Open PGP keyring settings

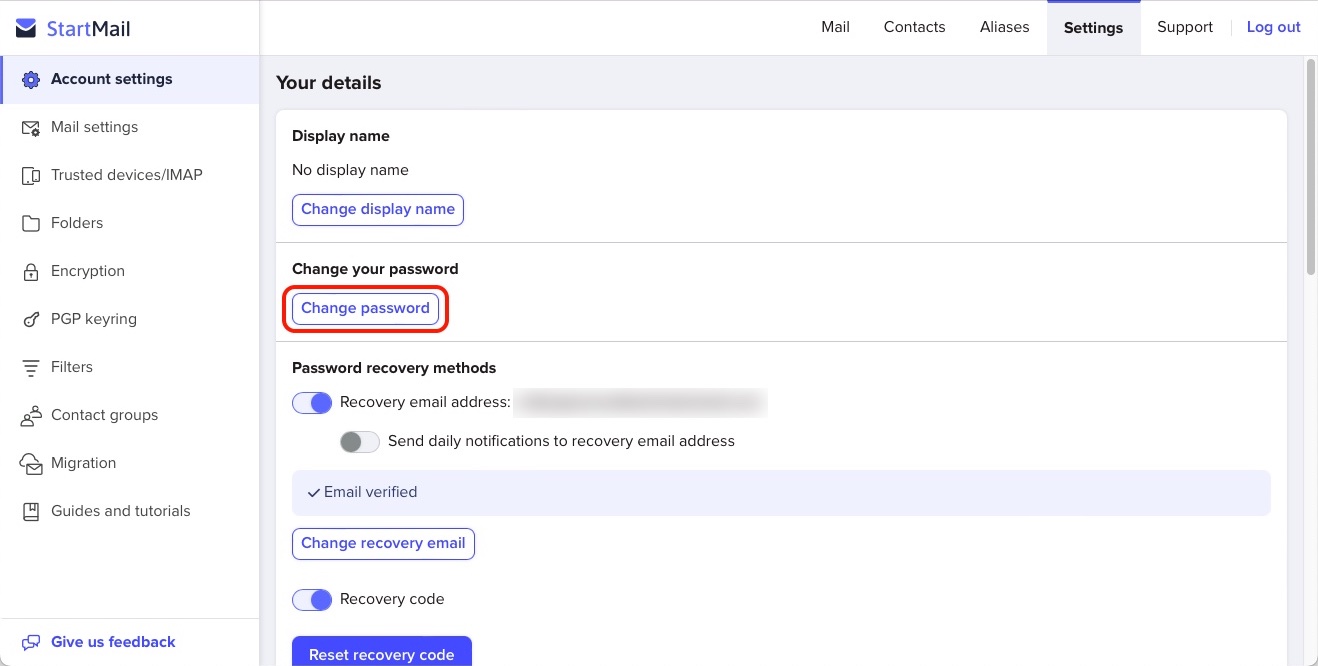(x=130, y=320)
